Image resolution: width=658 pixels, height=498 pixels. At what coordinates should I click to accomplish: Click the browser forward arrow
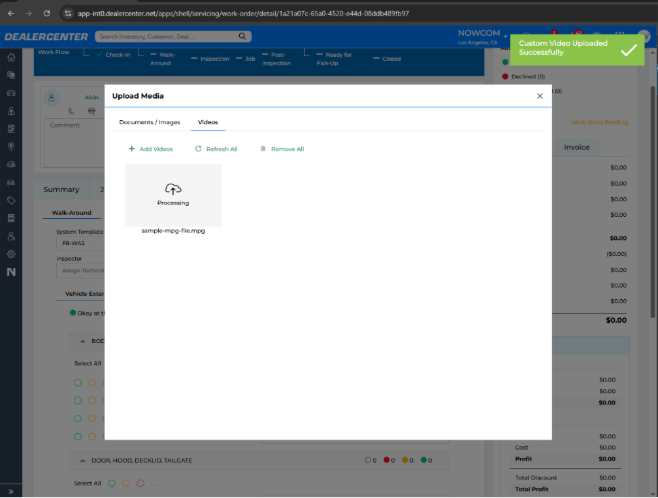29,13
